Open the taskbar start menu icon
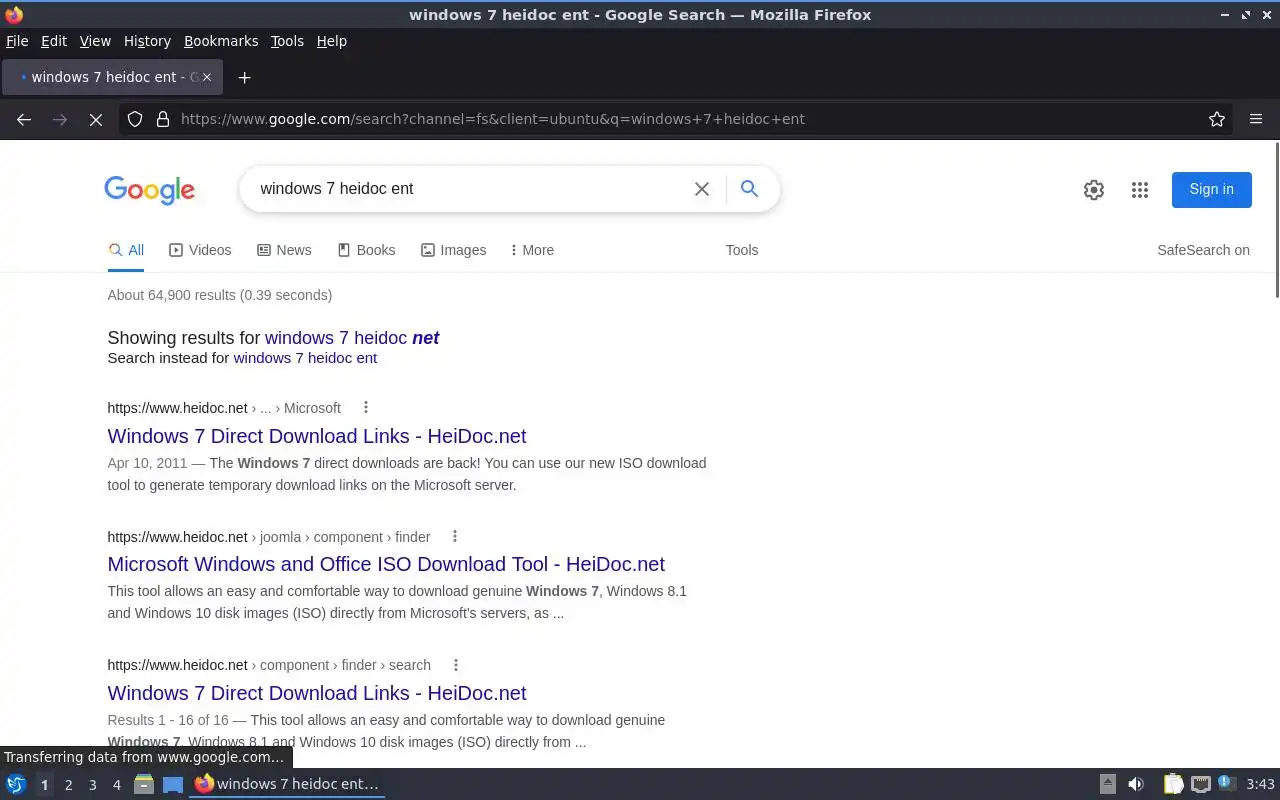 [x=16, y=784]
